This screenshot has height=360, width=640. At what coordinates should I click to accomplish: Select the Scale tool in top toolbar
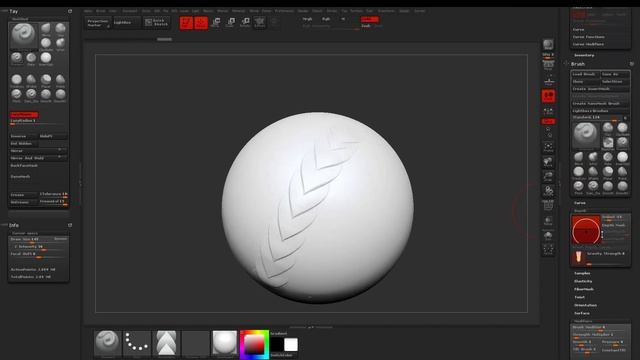[231, 22]
